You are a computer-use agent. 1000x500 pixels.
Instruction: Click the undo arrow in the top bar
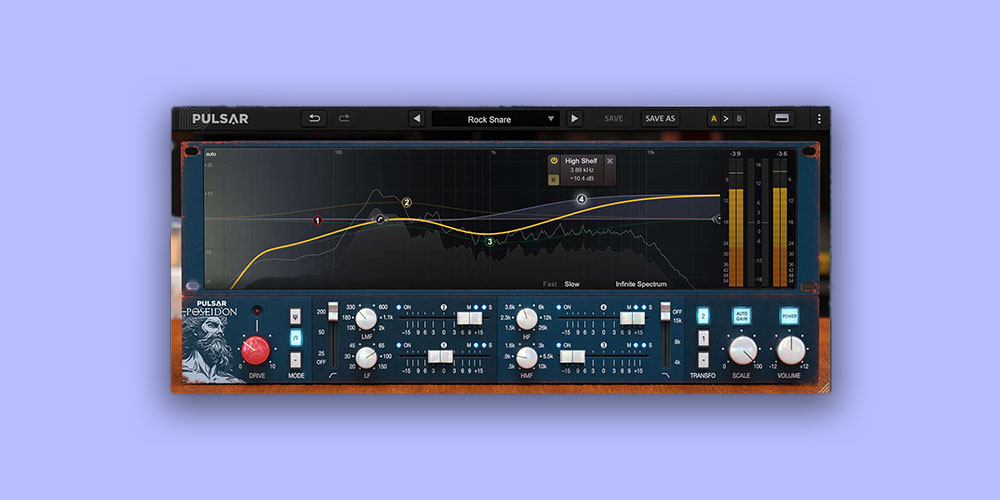pos(314,119)
